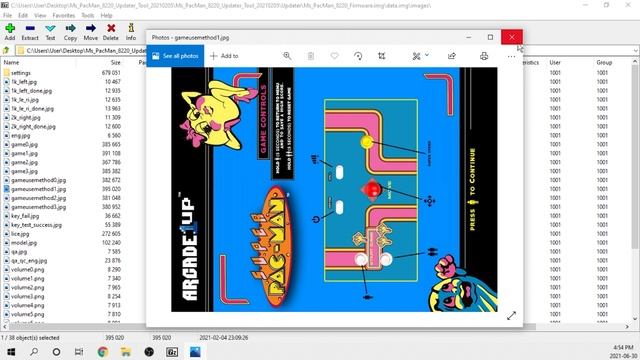
Task: Select file eng.jpg
Action: click(x=20, y=136)
